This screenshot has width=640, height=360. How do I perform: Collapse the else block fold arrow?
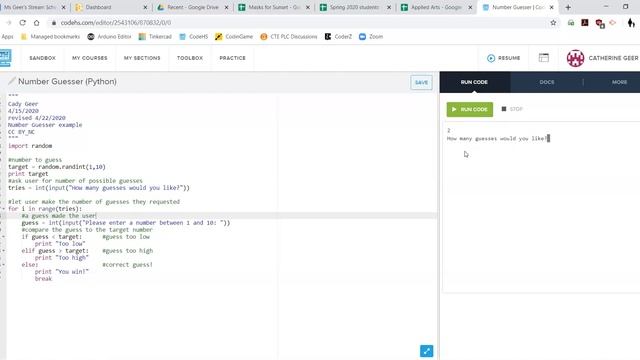(x=3, y=264)
